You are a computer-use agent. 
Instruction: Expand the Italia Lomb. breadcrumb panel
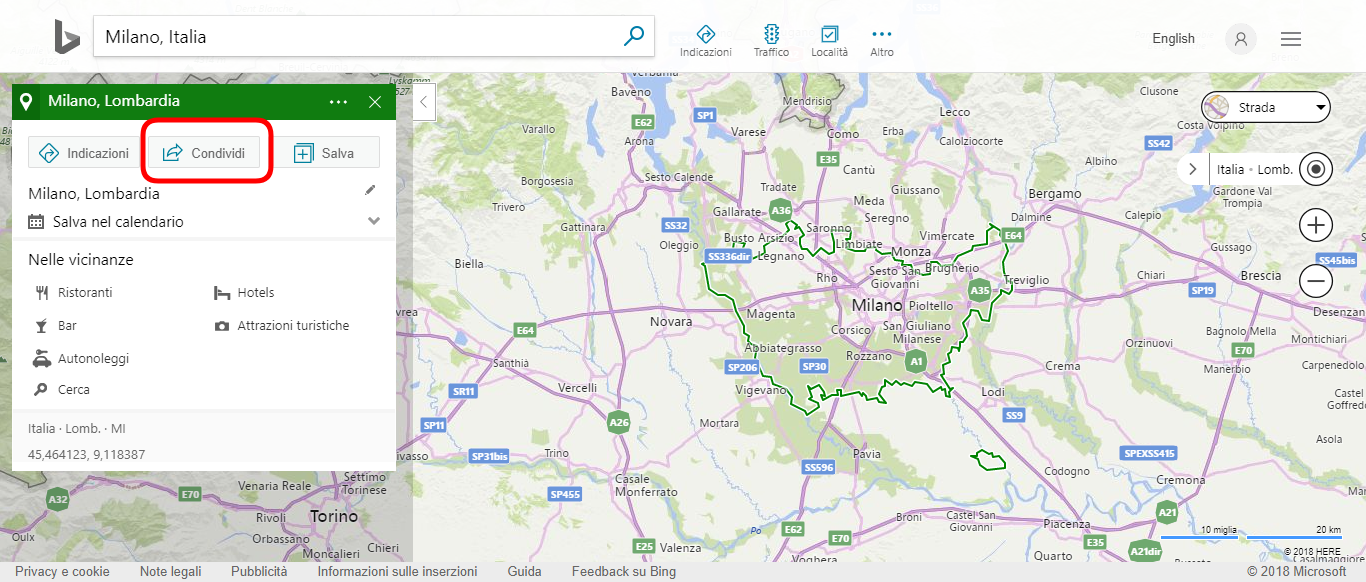(1193, 168)
